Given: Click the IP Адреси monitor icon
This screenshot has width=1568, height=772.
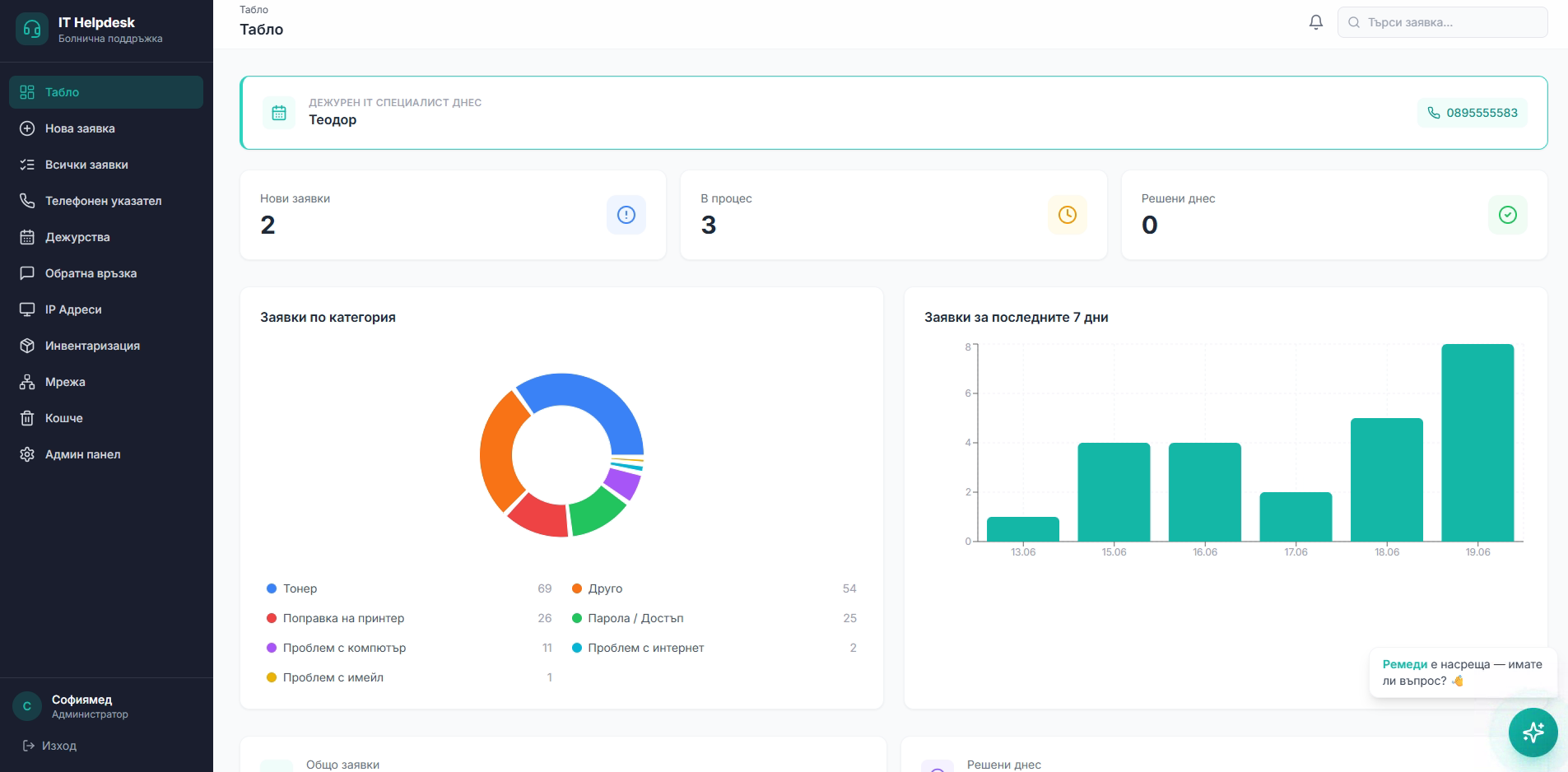Looking at the screenshot, I should click(27, 309).
